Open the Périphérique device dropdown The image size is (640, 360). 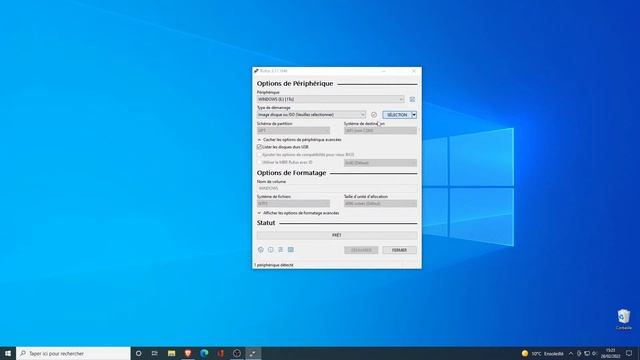[x=331, y=99]
